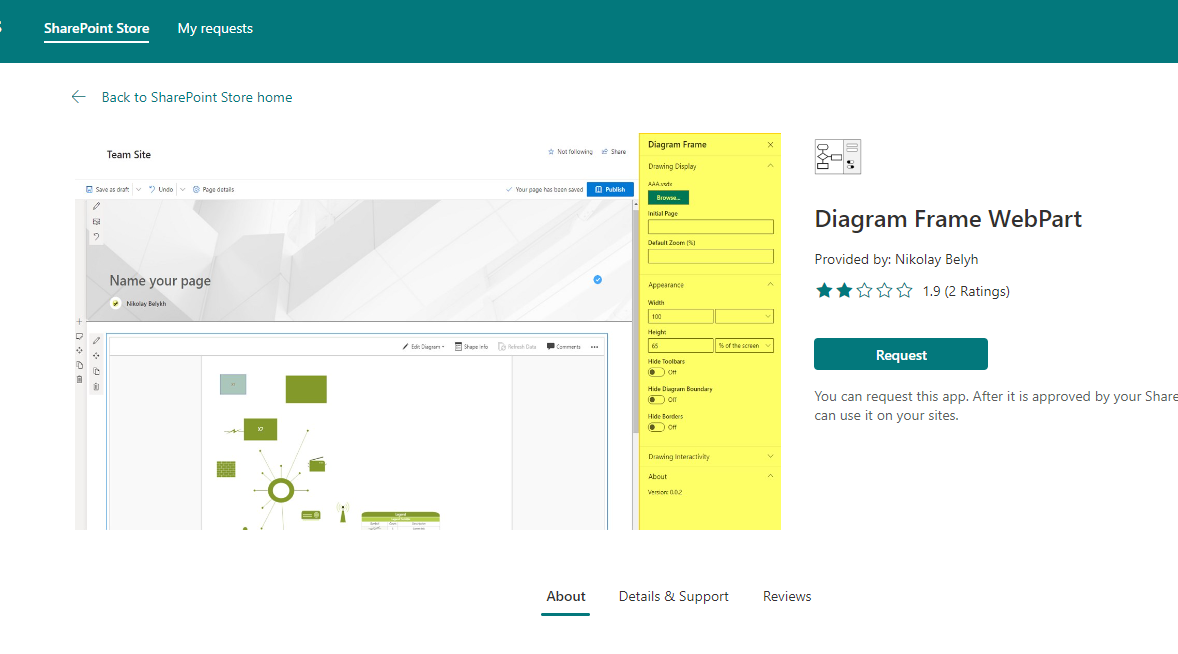Click Save as draft in the preview

[x=107, y=189]
